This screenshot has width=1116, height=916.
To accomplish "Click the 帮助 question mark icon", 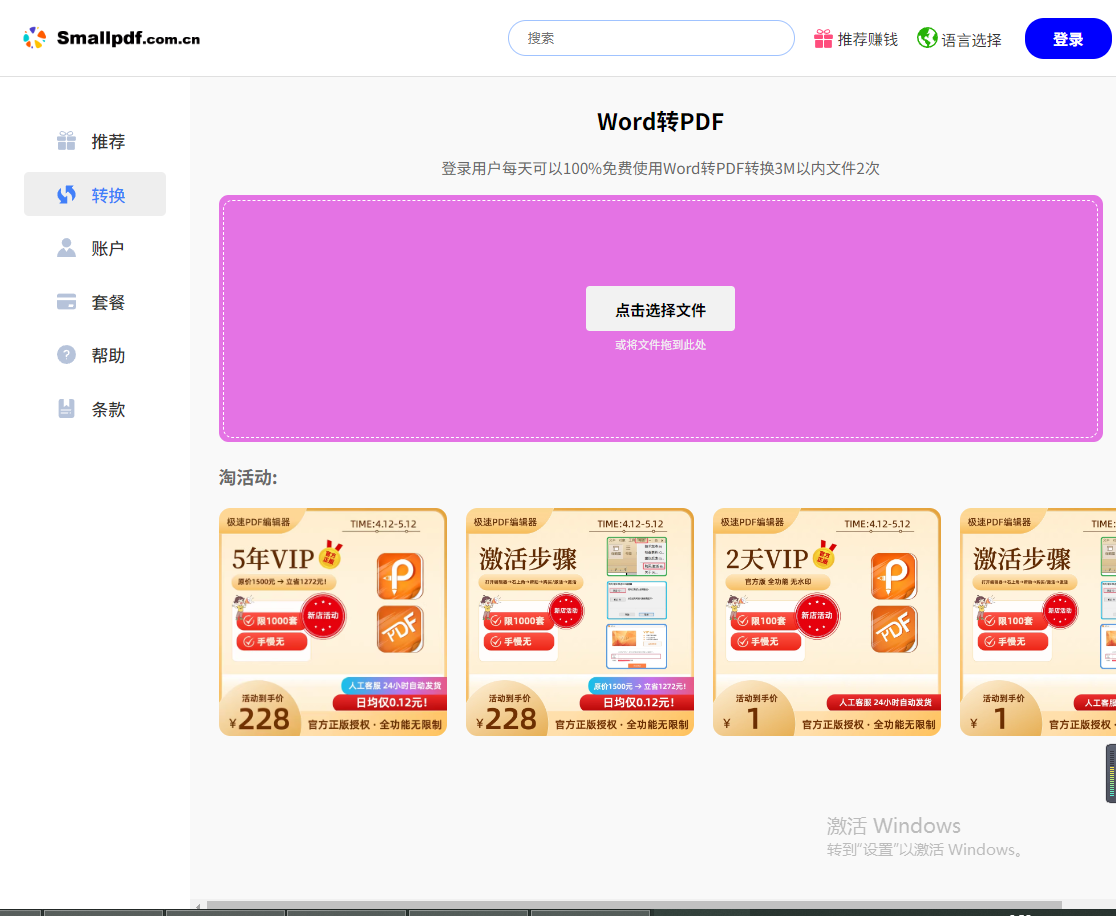I will 66,354.
